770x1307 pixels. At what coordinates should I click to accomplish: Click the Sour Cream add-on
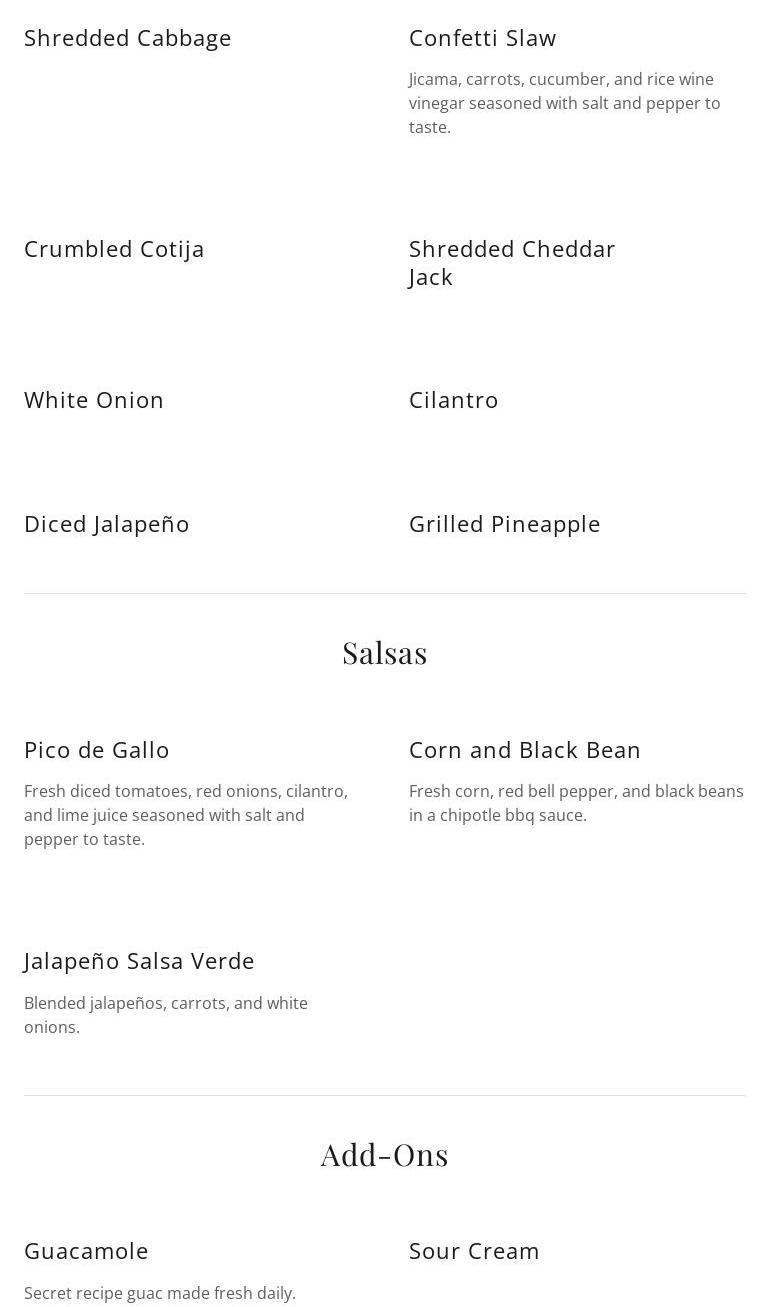pyautogui.click(x=474, y=1251)
